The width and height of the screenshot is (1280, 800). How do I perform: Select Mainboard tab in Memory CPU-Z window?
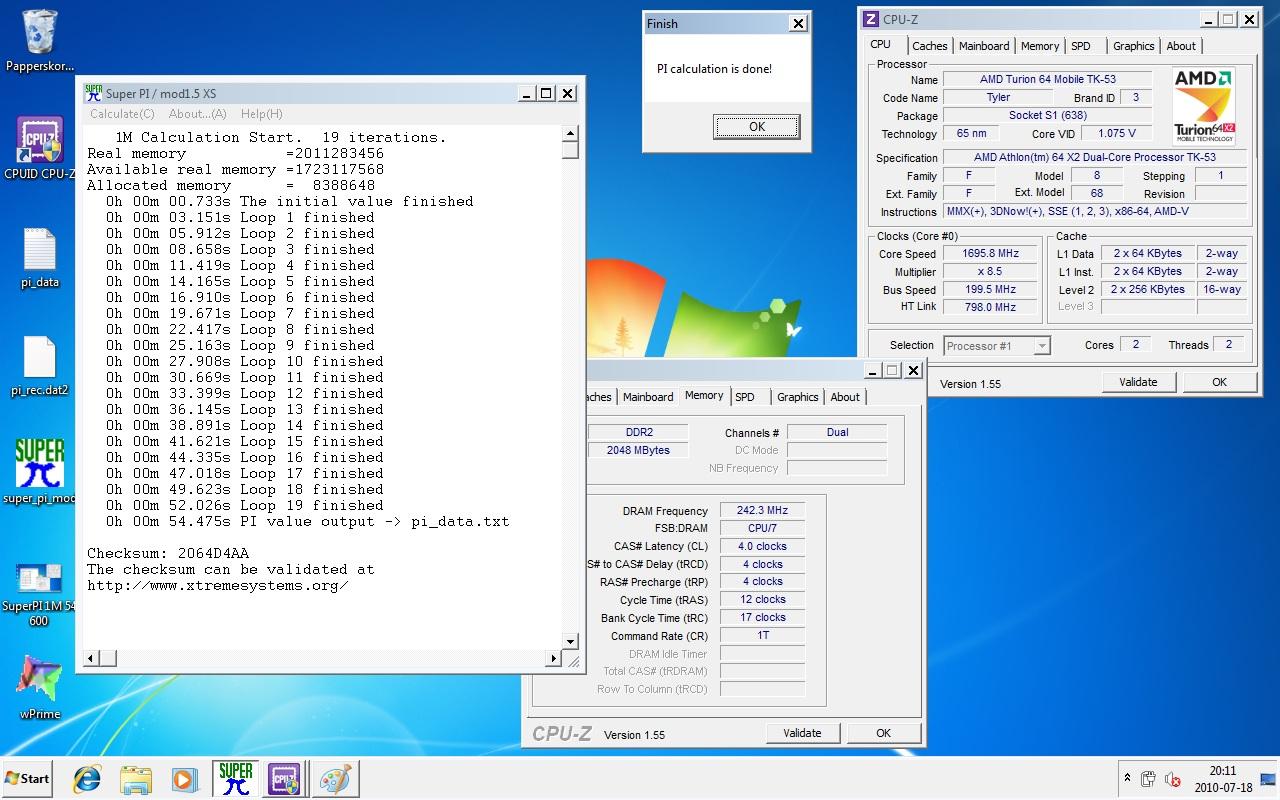pos(648,397)
